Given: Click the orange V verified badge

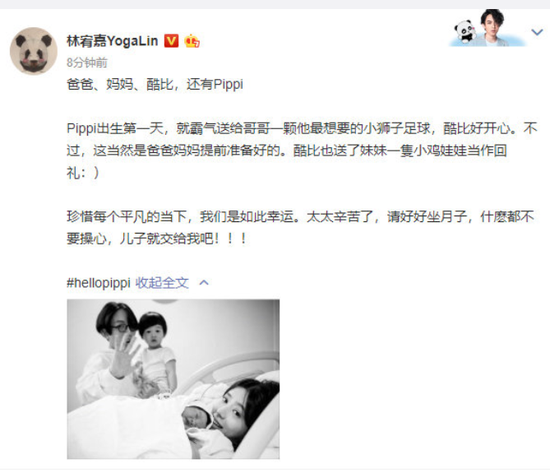Looking at the screenshot, I should click(x=172, y=41).
